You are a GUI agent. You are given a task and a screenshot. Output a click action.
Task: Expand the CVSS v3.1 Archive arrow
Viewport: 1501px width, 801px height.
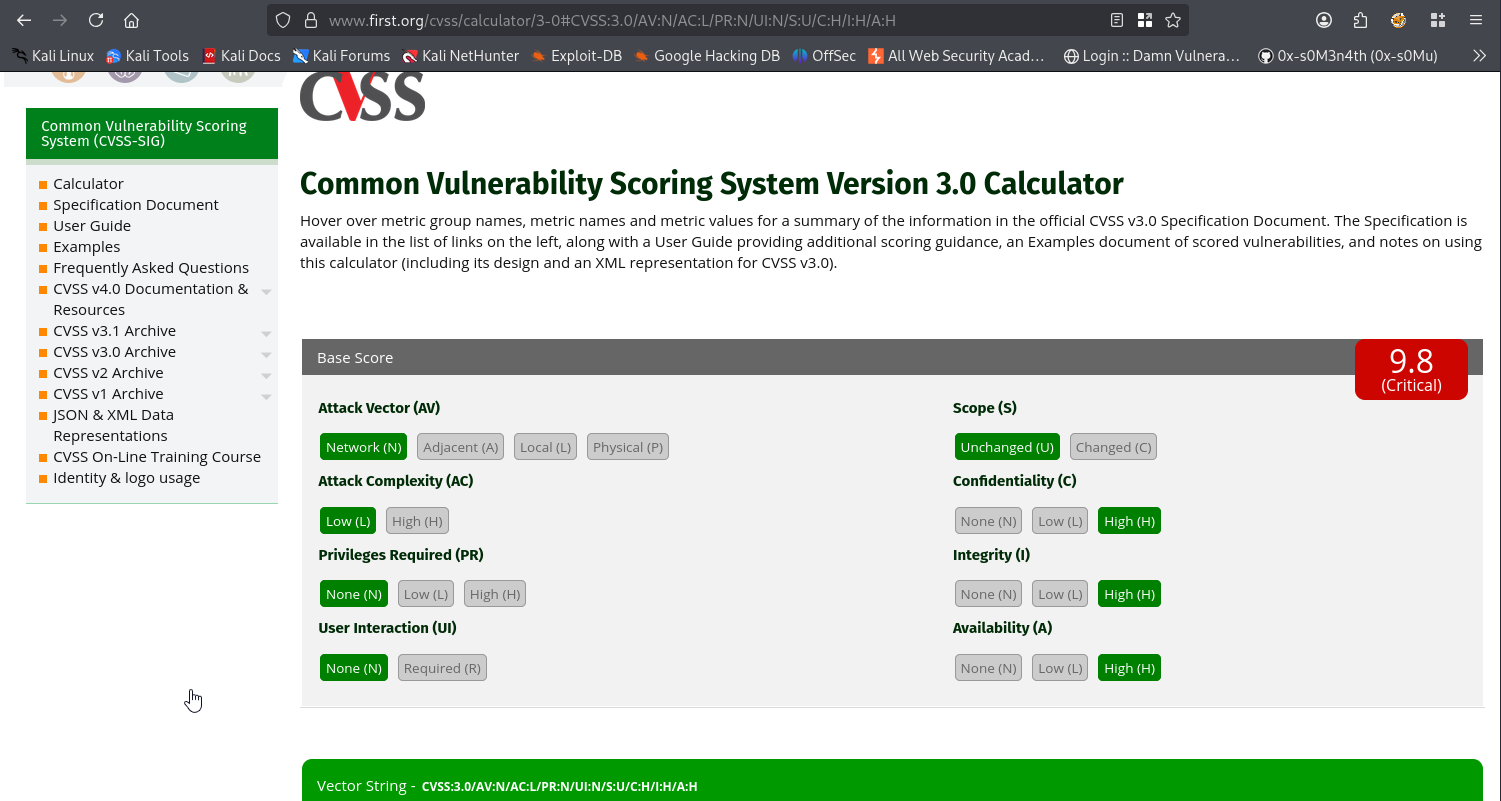pos(266,333)
